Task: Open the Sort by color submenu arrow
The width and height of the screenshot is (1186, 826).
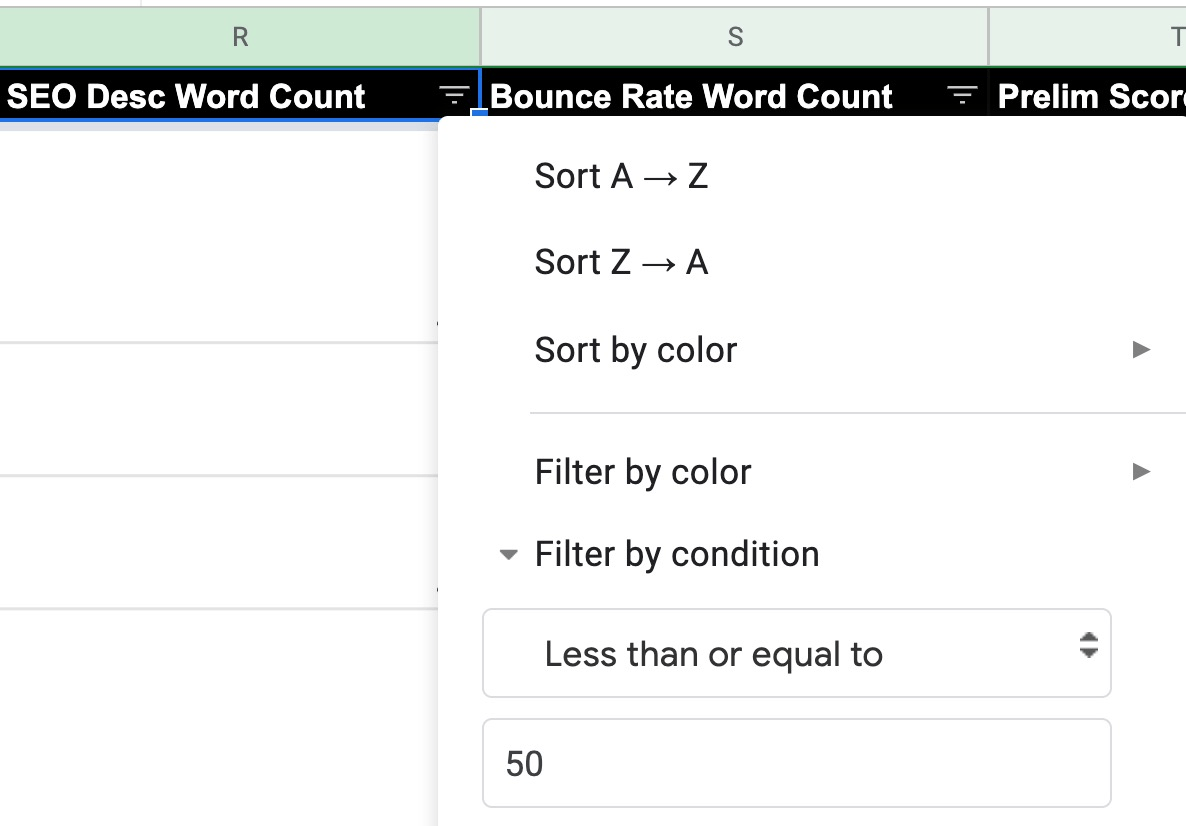Action: pos(1141,349)
